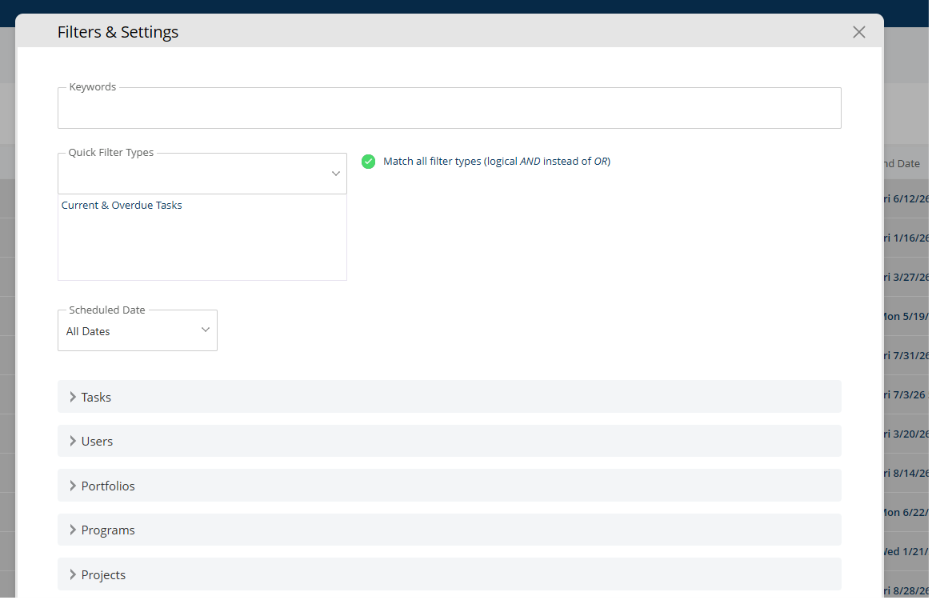Image resolution: width=929 pixels, height=598 pixels.
Task: Open the Quick Filter Types dropdown
Action: click(x=202, y=174)
